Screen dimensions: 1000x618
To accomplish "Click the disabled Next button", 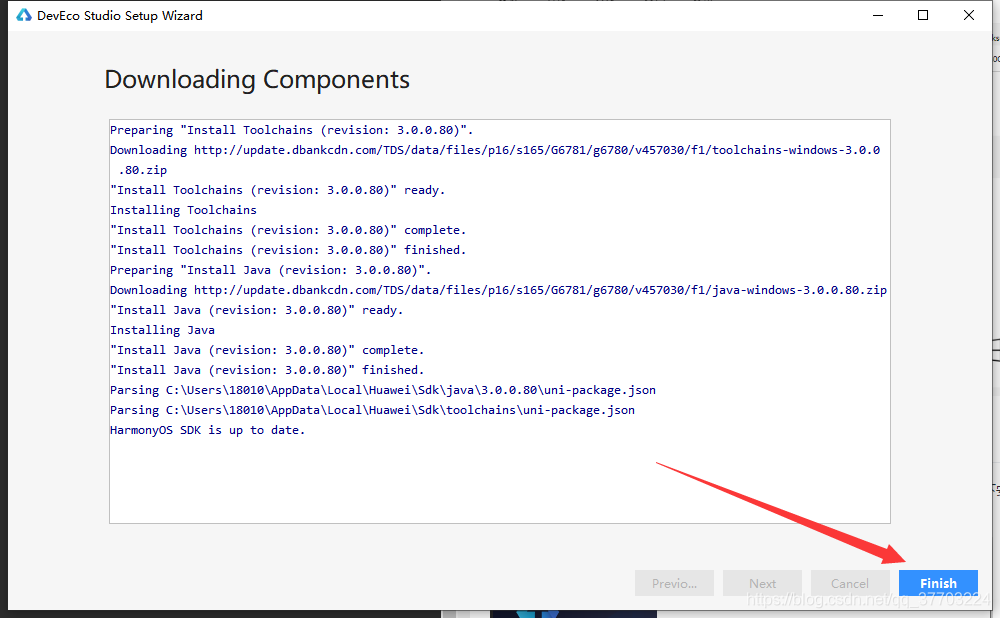I will pyautogui.click(x=762, y=583).
